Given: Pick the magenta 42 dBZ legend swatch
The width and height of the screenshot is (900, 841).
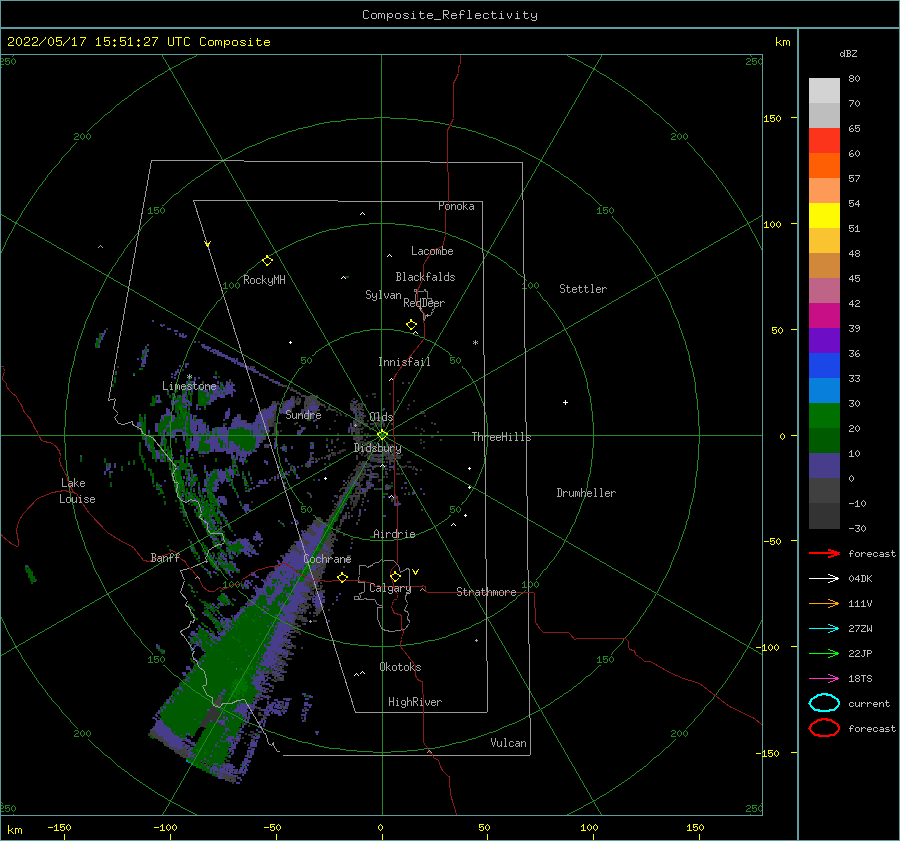Looking at the screenshot, I should pos(824,316).
